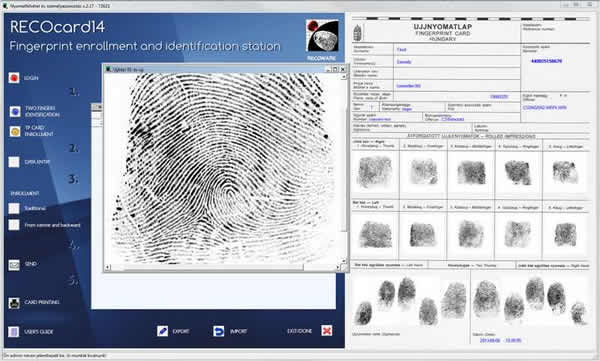Click the IMPORT arrow icon
Screen dimensions: 600x361
[218, 331]
